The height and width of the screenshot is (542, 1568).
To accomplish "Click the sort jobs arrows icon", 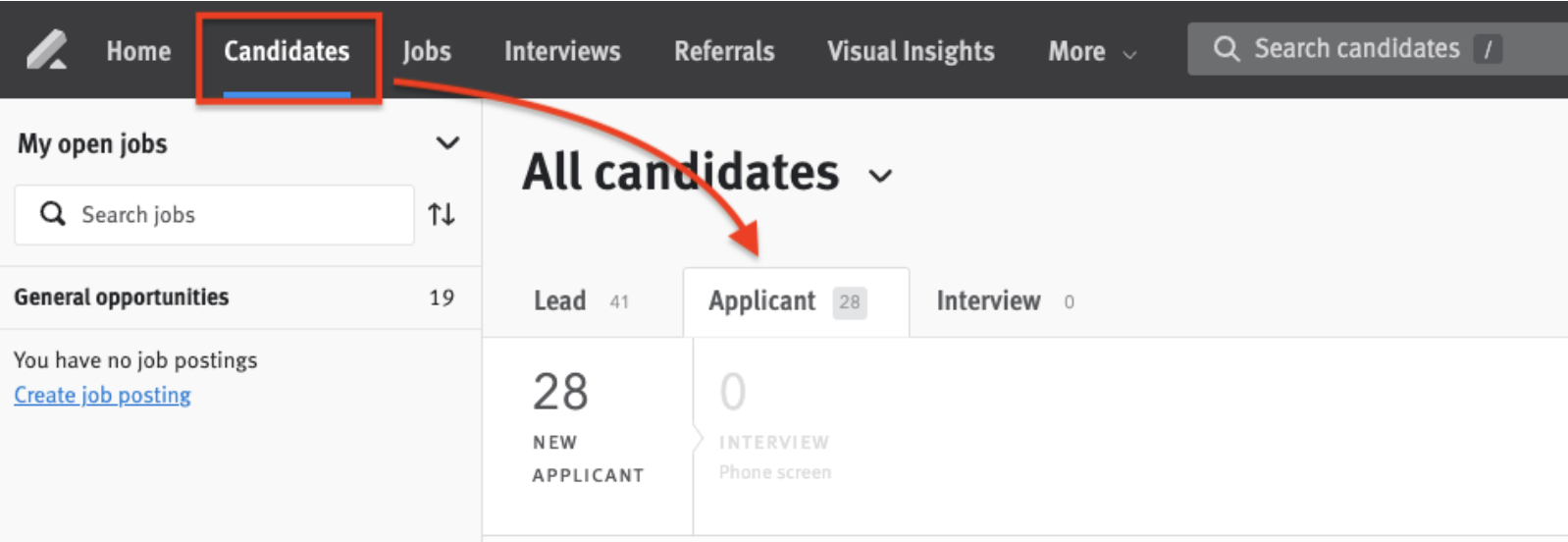I will pyautogui.click(x=442, y=214).
